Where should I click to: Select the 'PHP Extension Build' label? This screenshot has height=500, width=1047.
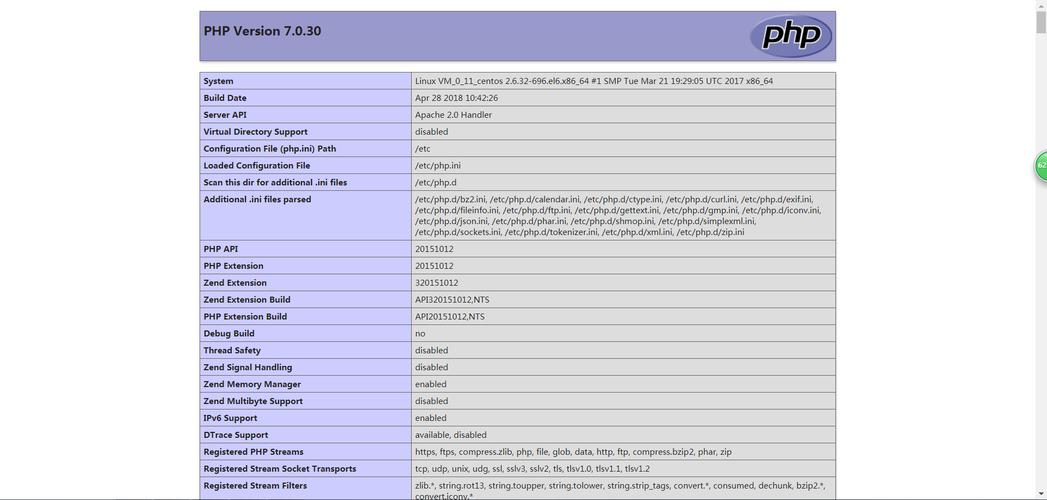246,316
